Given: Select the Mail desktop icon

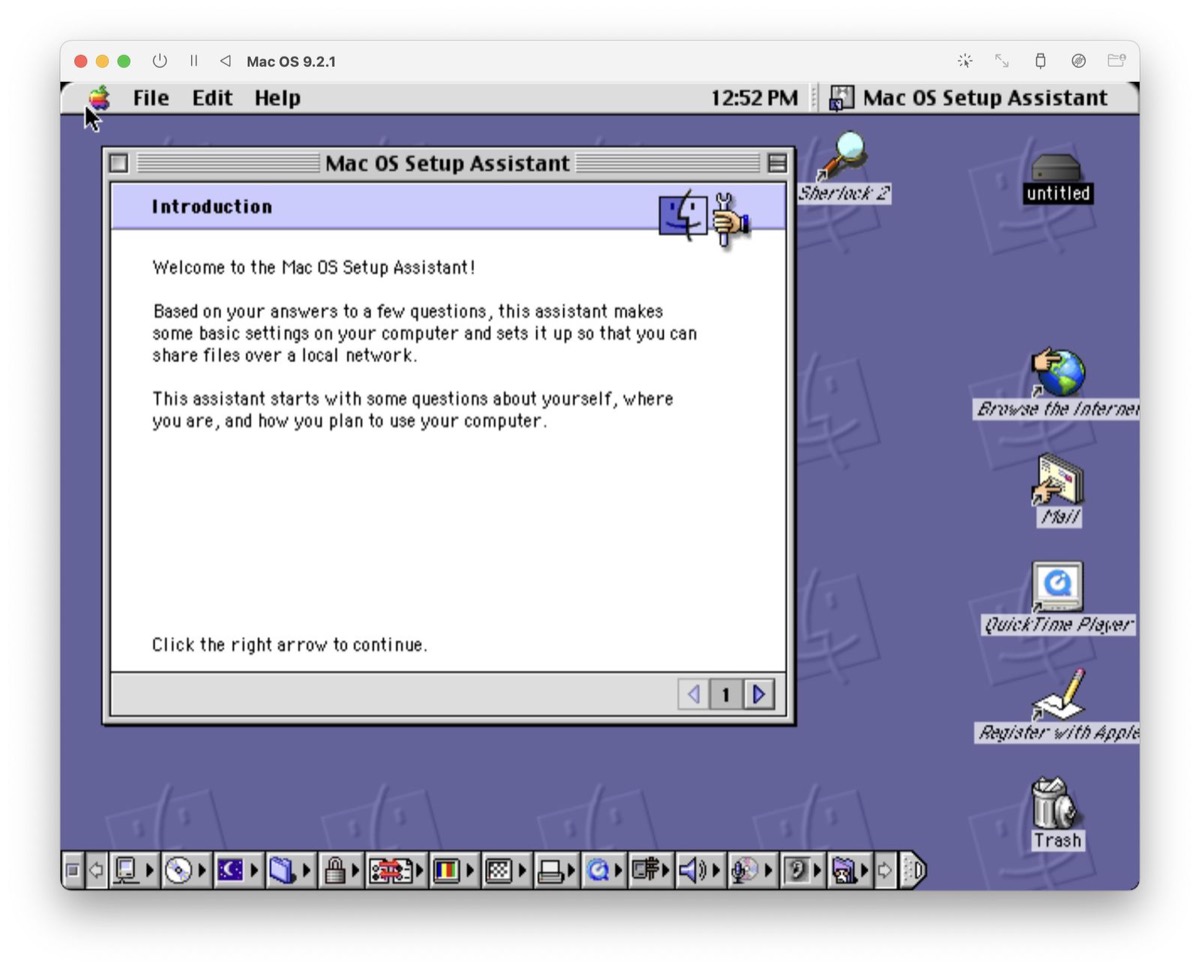Looking at the screenshot, I should (1059, 490).
